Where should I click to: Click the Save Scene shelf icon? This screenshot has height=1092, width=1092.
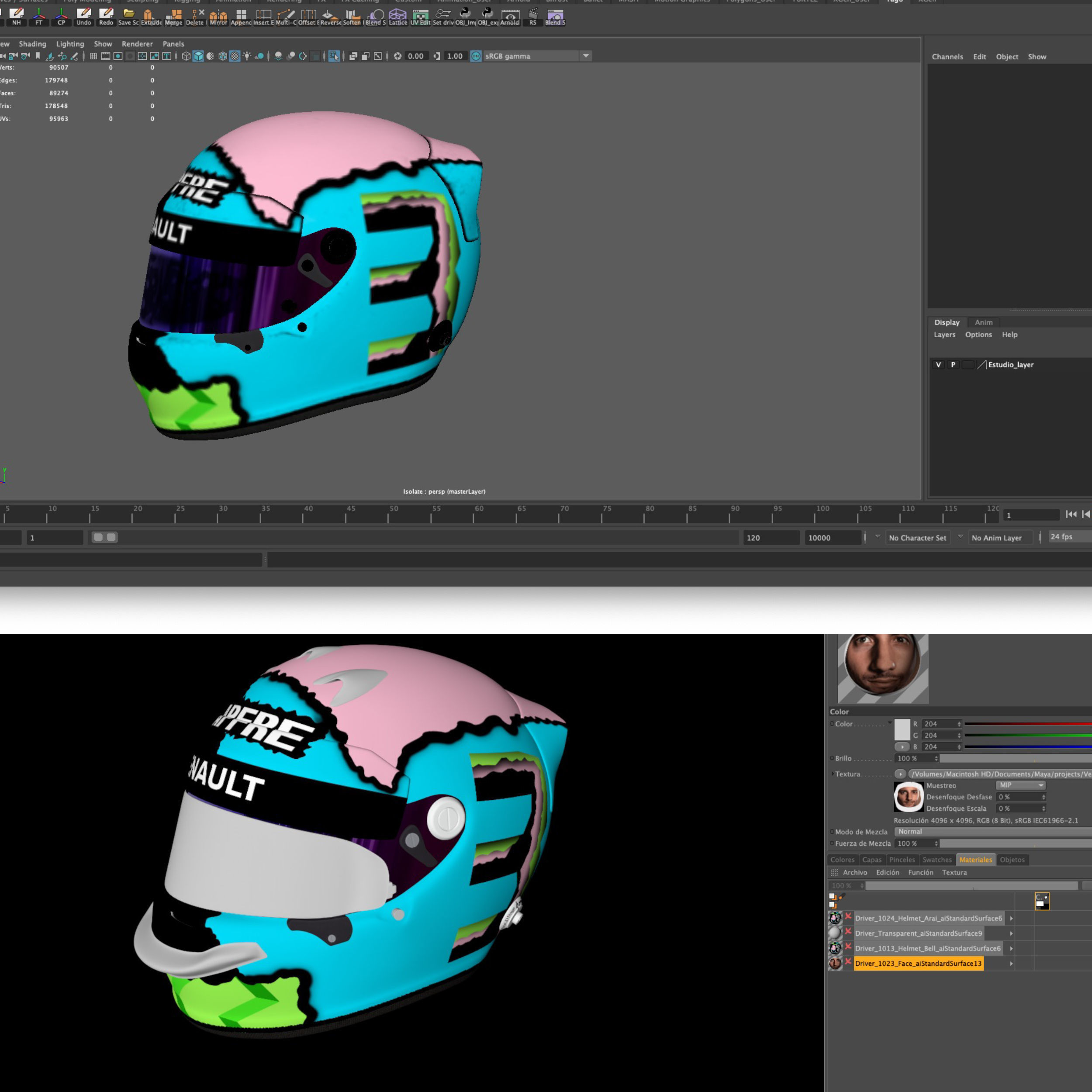128,17
